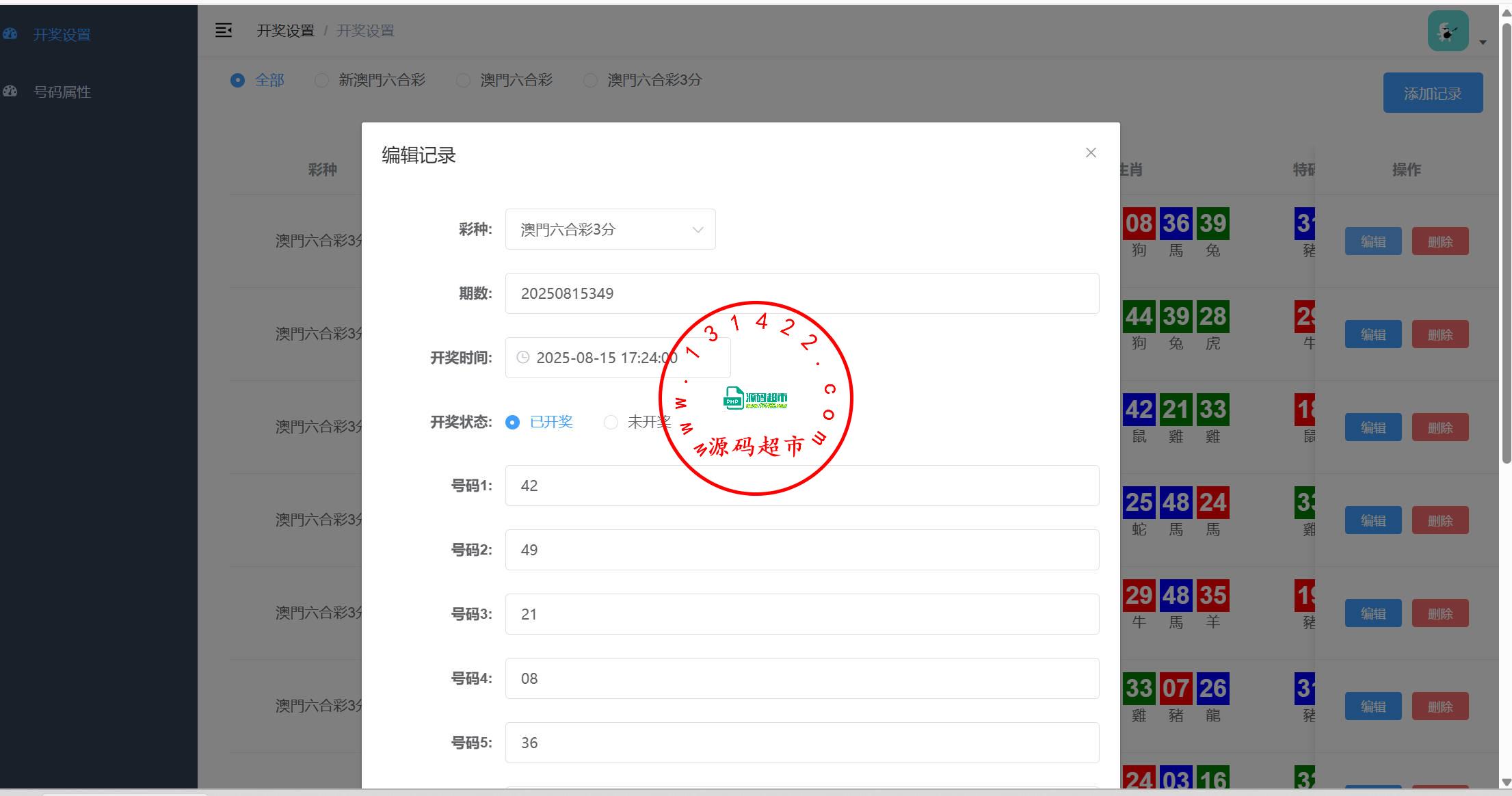Click the 号码2 input field
The image size is (1512, 796).
tap(802, 550)
